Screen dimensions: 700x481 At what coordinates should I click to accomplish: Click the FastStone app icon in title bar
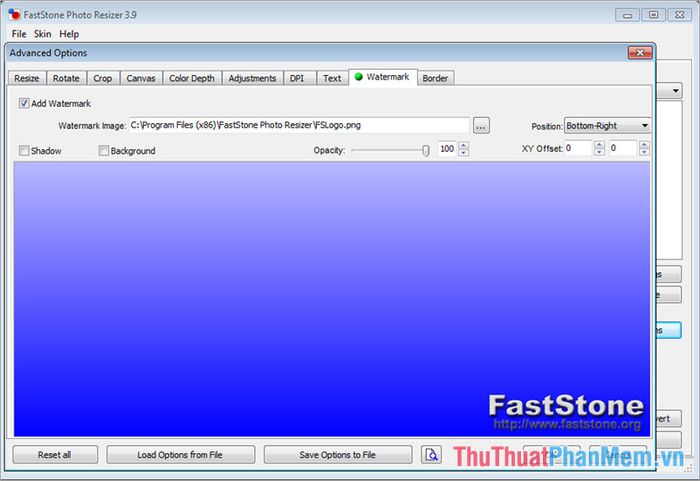click(x=14, y=14)
